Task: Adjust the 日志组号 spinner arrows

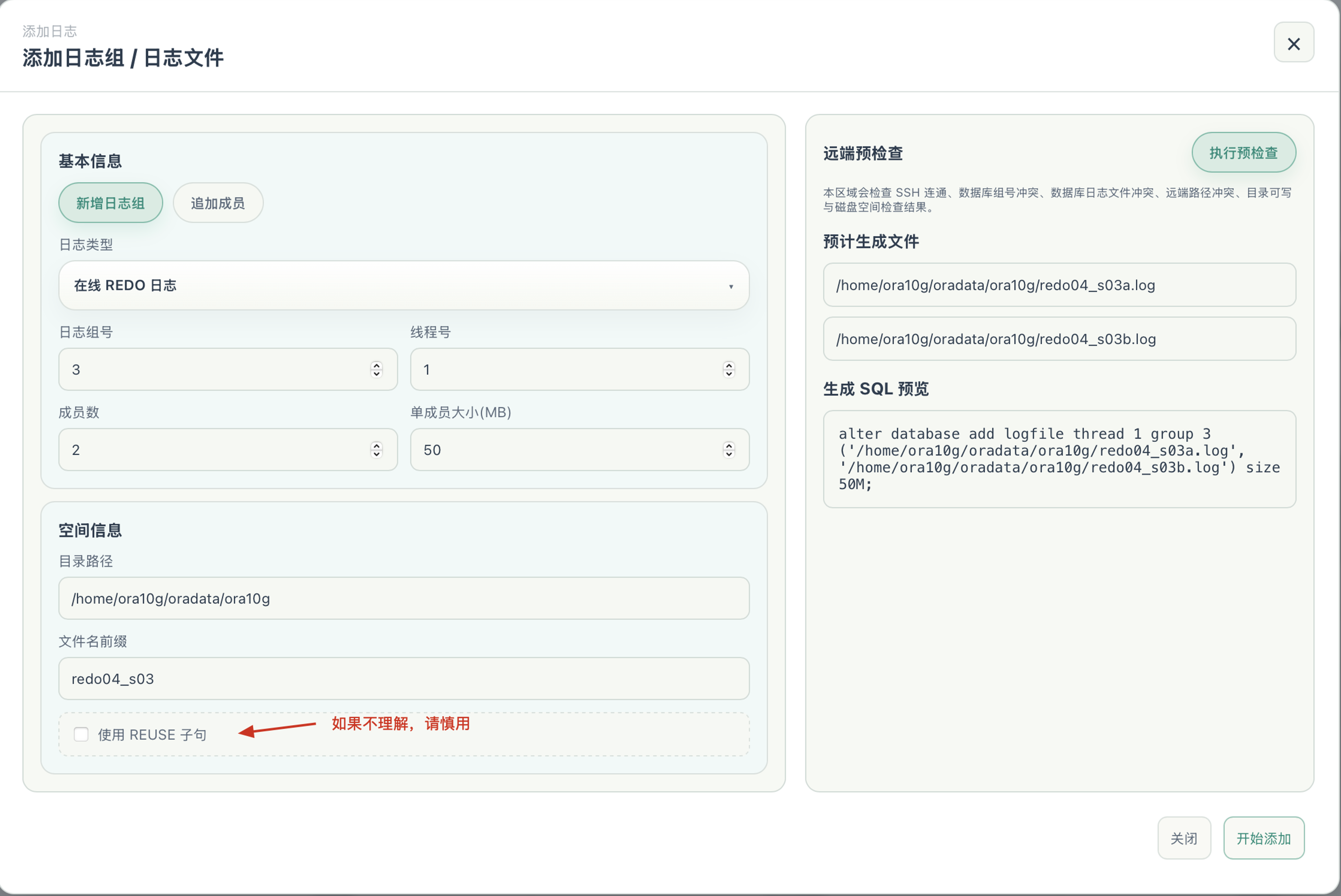Action: (376, 369)
